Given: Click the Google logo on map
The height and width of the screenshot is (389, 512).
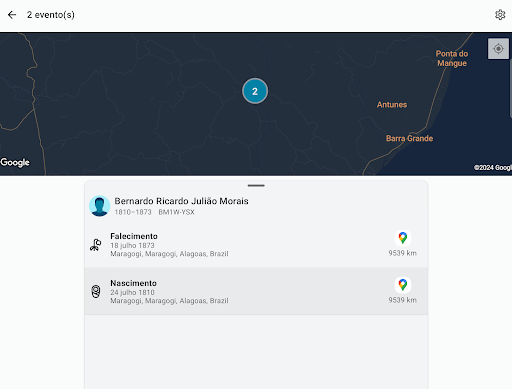Looking at the screenshot, I should (x=15, y=162).
